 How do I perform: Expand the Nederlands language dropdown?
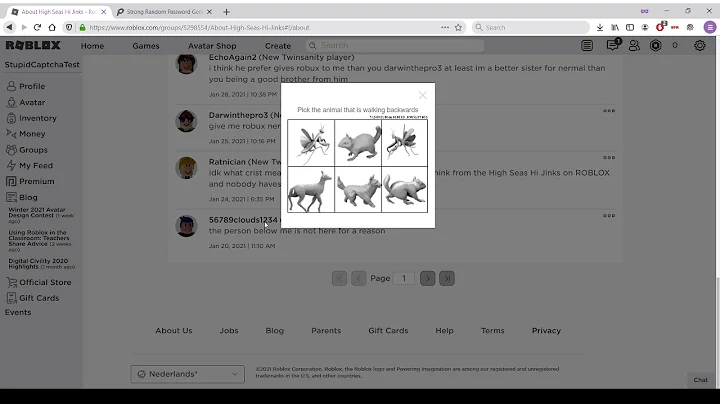tap(187, 374)
